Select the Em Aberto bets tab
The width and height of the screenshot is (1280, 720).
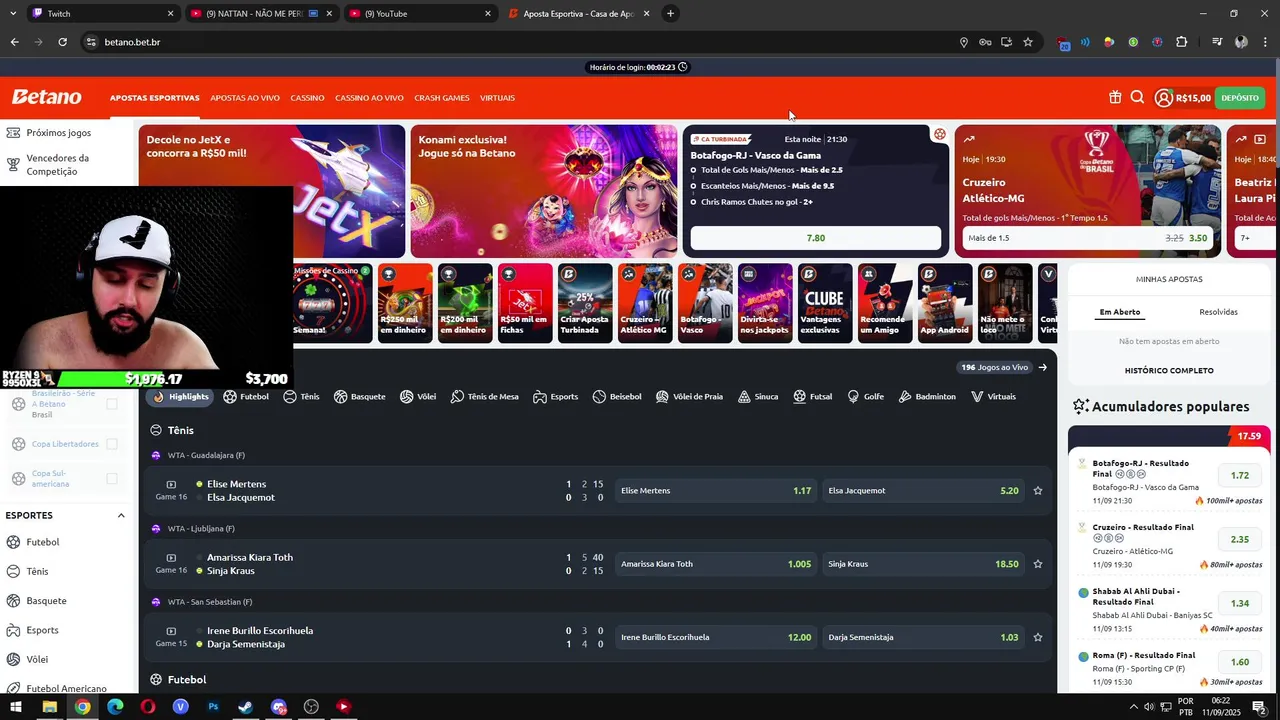pos(1120,312)
